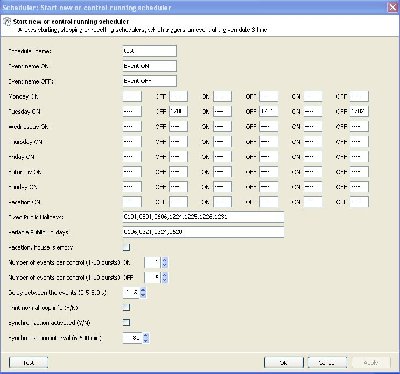This screenshot has height=374, width=400.
Task: Increase the number of ON events per control
Action: click(165, 260)
